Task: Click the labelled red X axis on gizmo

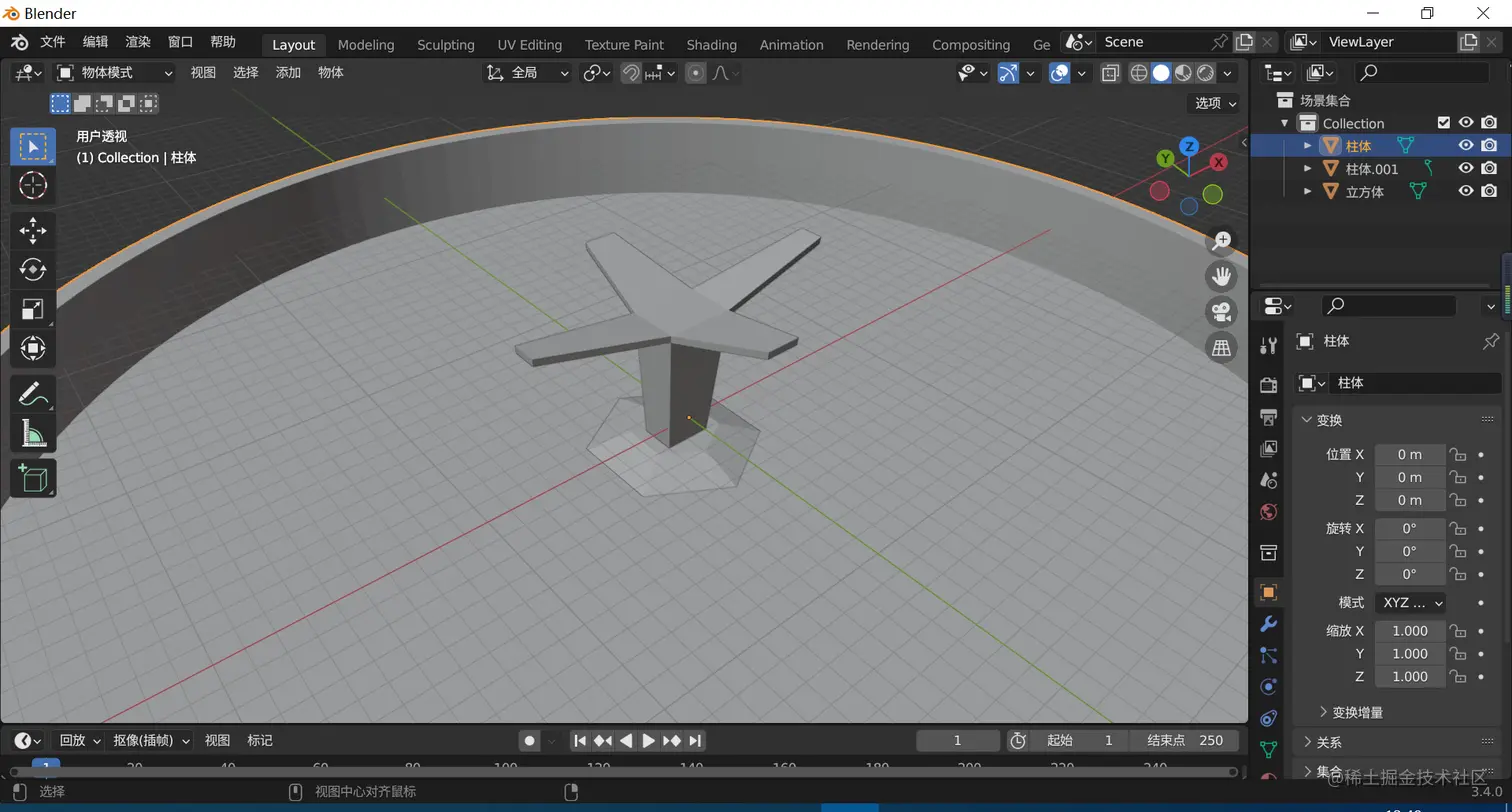Action: [x=1218, y=161]
